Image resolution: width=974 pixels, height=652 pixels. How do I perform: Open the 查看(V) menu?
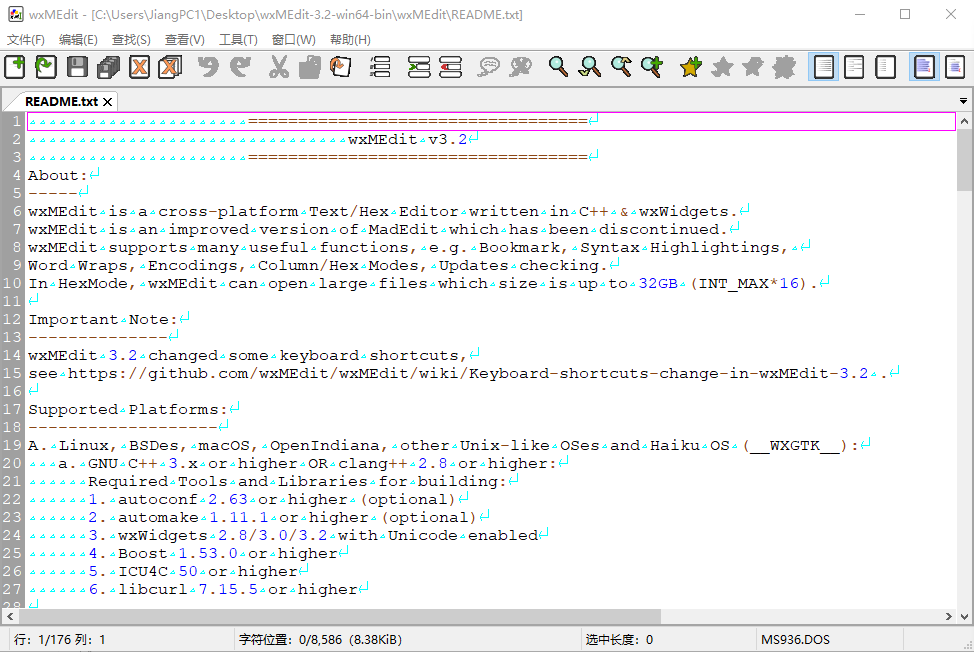click(184, 40)
